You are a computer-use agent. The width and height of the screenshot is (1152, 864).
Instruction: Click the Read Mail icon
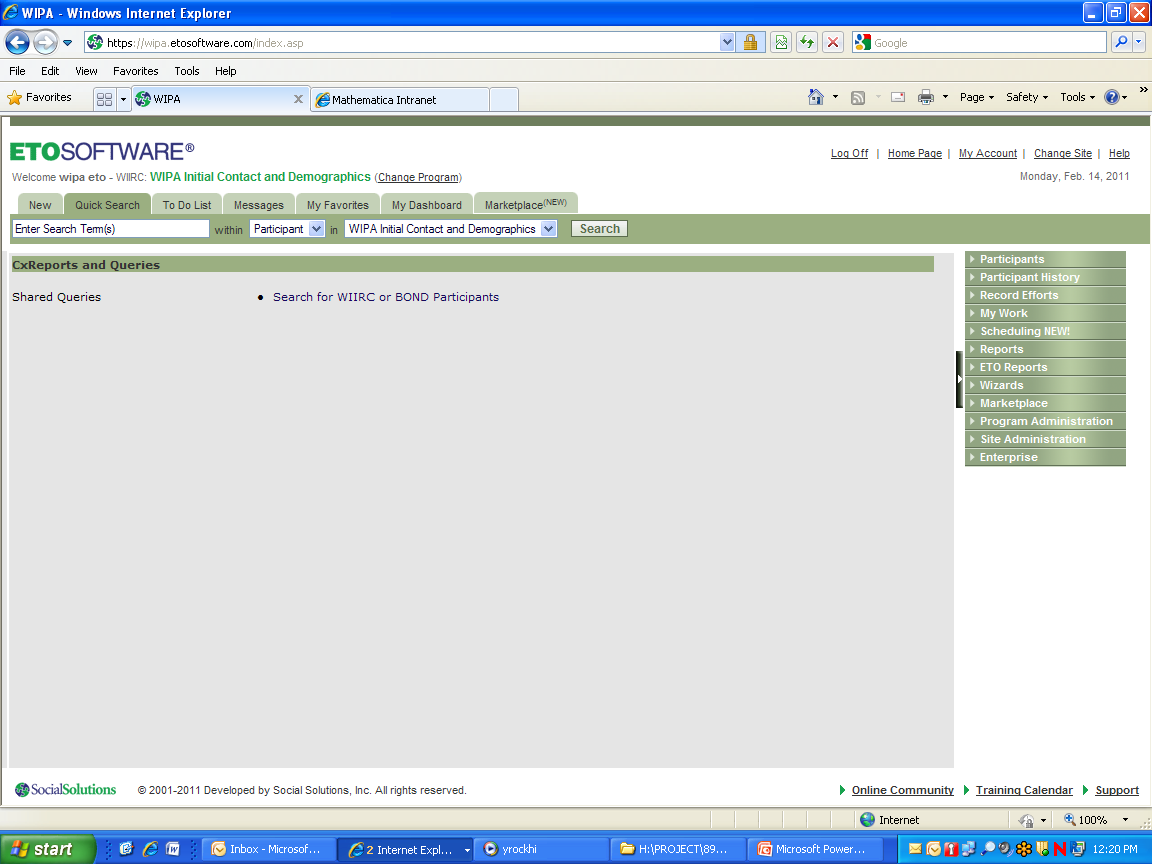[x=898, y=97]
